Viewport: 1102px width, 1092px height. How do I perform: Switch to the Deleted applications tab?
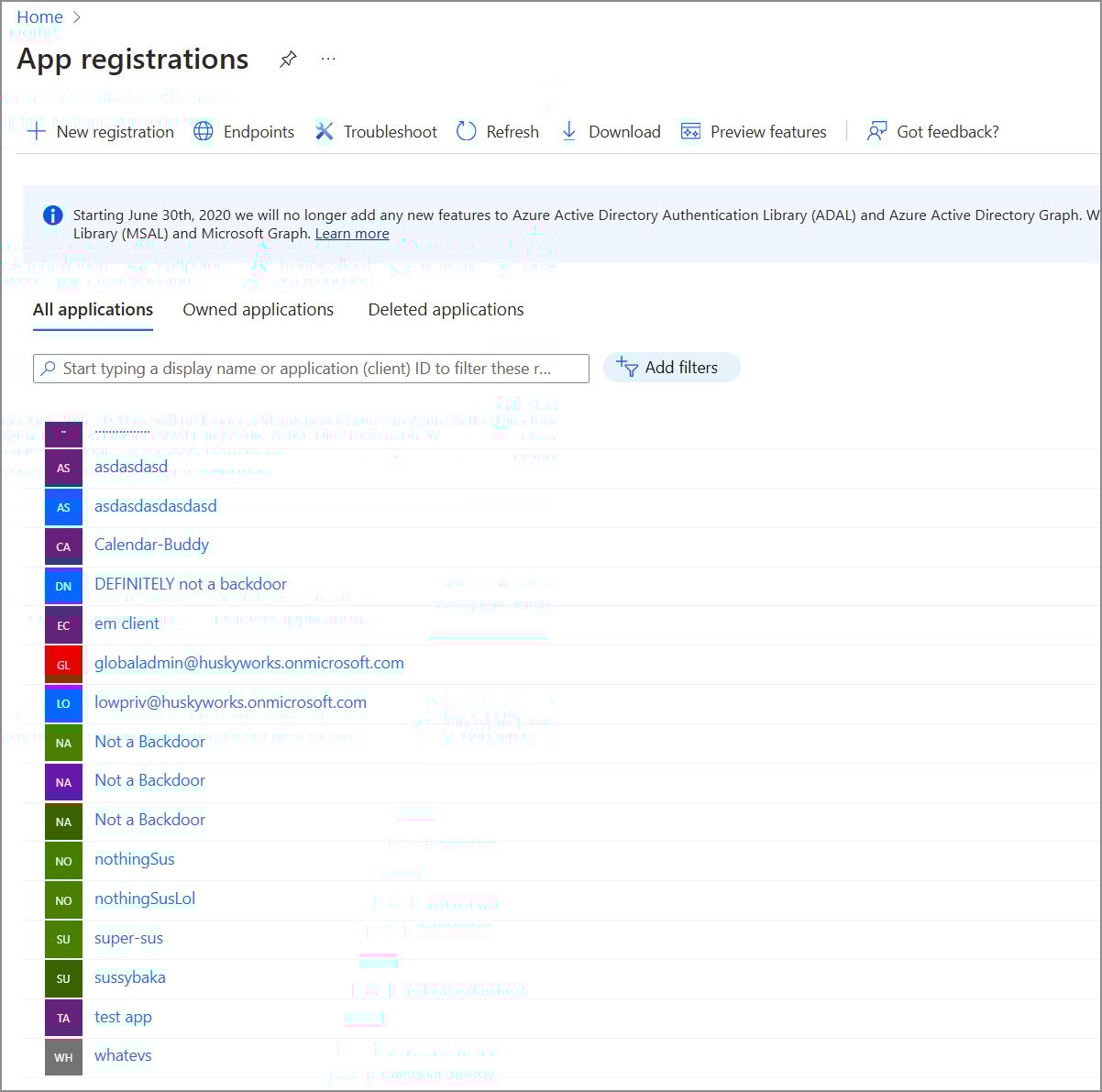(446, 310)
